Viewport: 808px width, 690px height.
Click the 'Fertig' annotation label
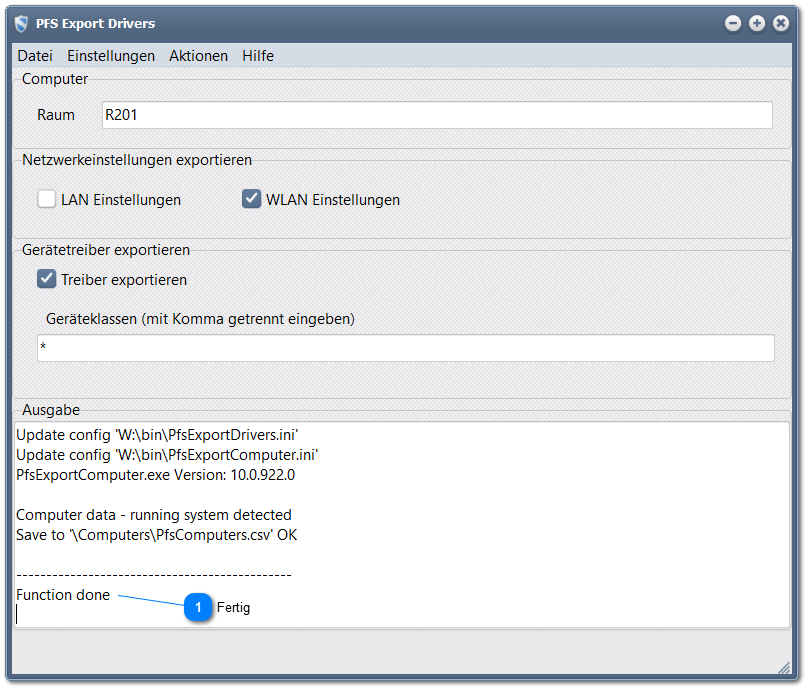[x=233, y=608]
